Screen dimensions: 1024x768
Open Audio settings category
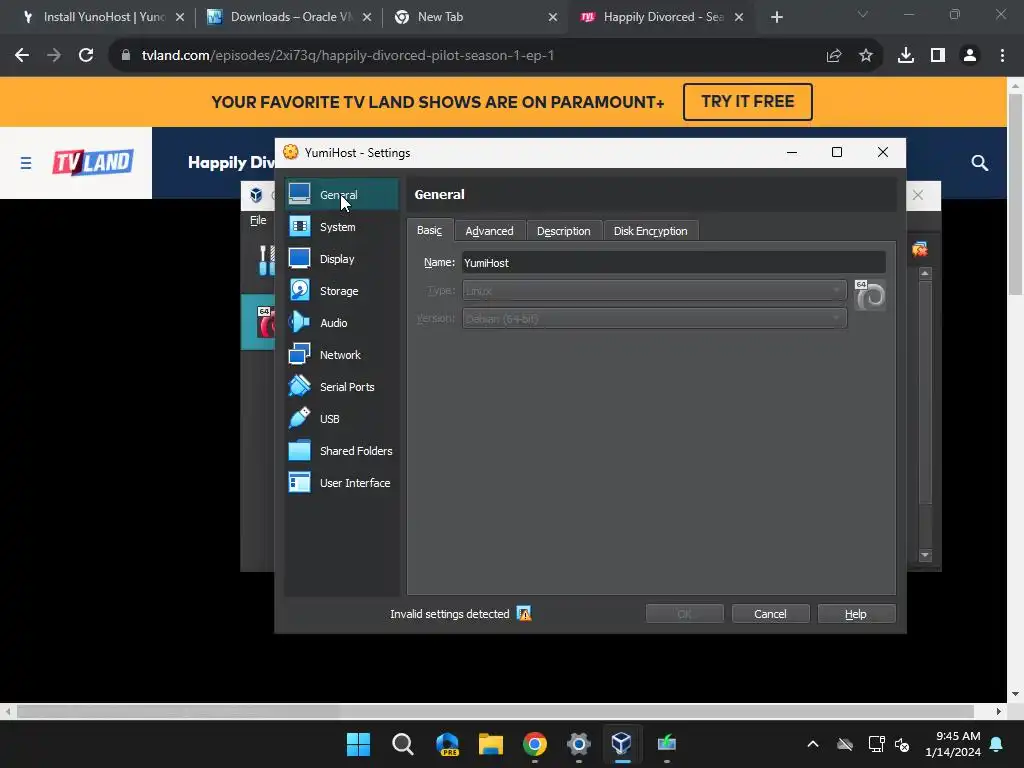[x=342, y=323]
